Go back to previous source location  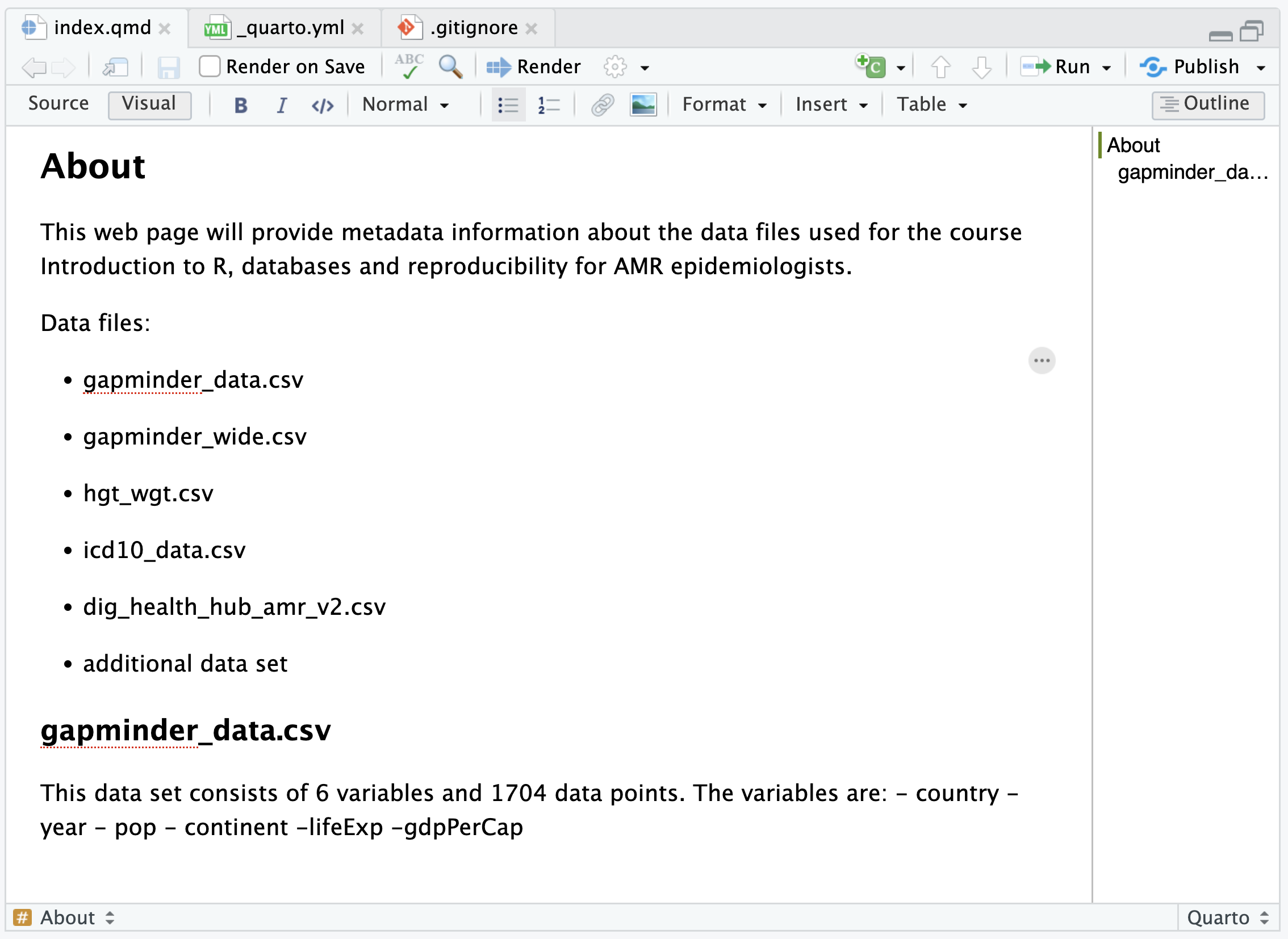point(34,67)
